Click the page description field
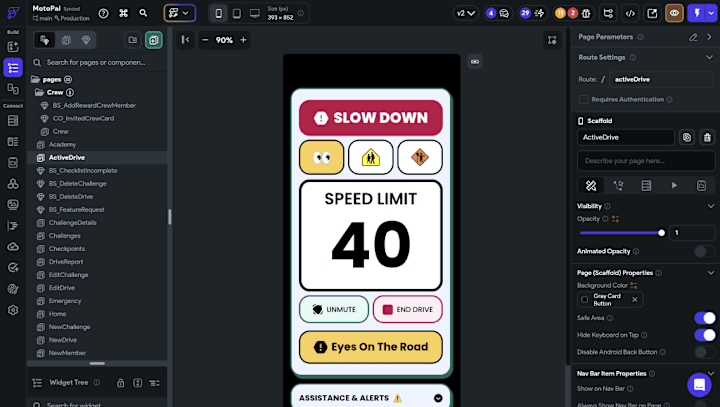This screenshot has height=407, width=720. pos(646,161)
